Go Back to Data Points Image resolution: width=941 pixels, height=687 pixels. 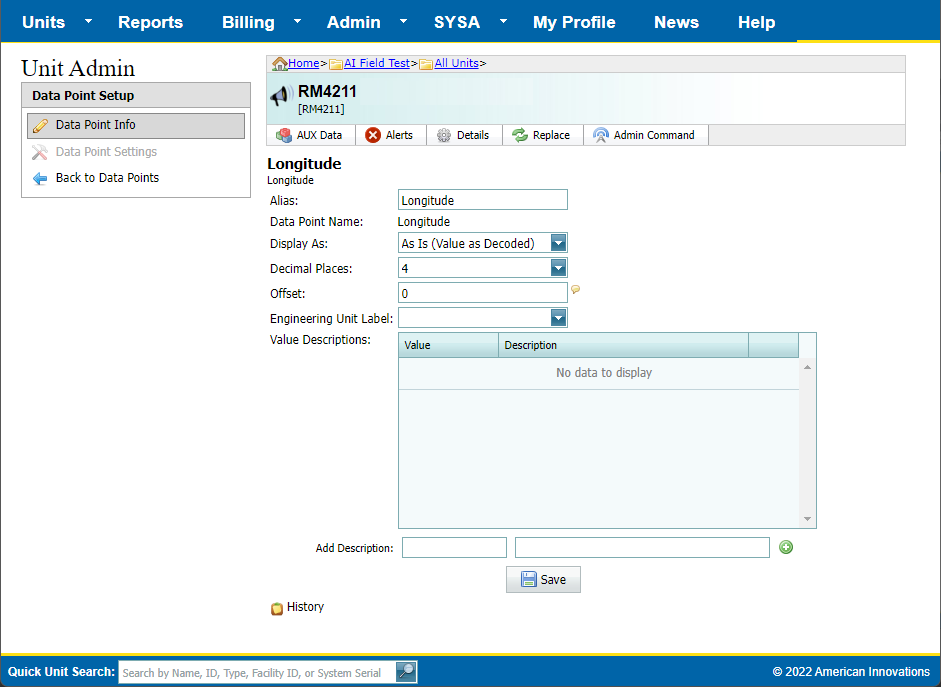click(107, 178)
